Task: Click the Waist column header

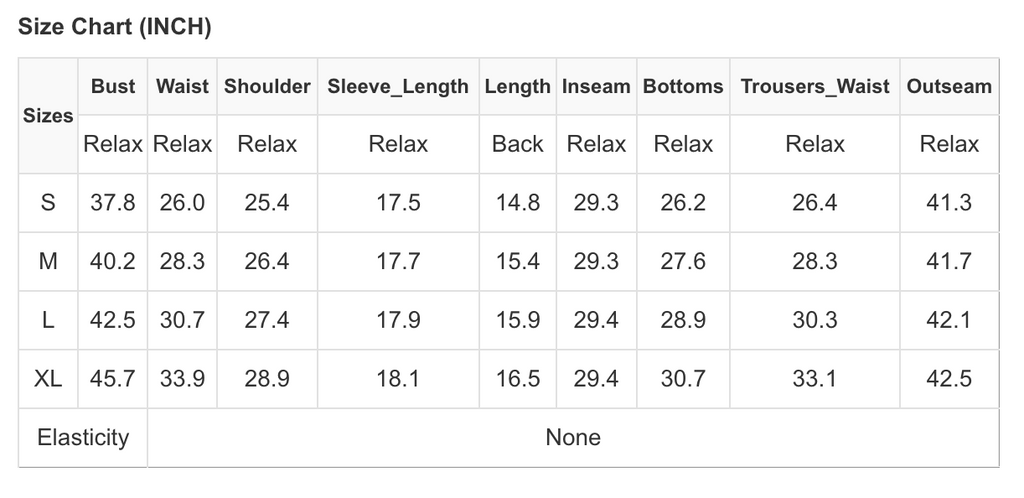Action: pos(182,86)
